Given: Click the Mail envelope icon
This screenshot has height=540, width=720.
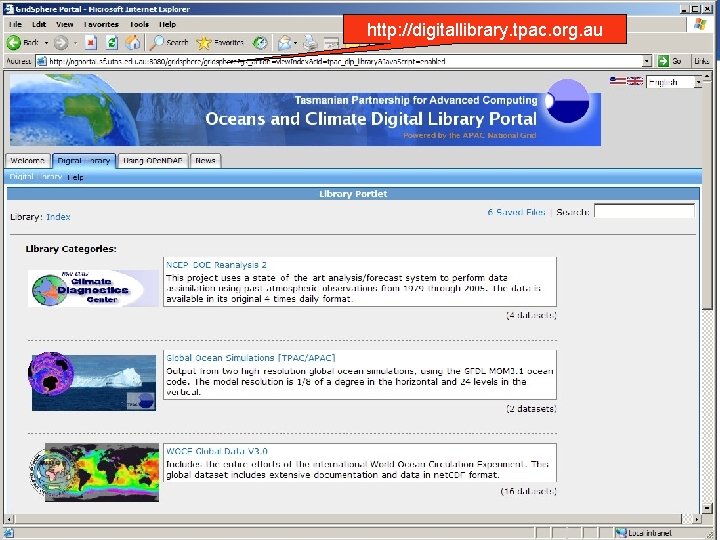Looking at the screenshot, I should pyautogui.click(x=284, y=43).
